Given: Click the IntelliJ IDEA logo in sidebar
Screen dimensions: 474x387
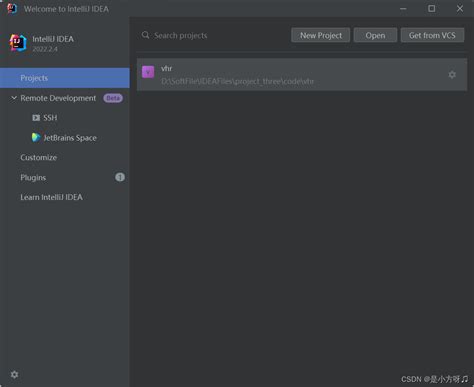Looking at the screenshot, I should coord(18,43).
